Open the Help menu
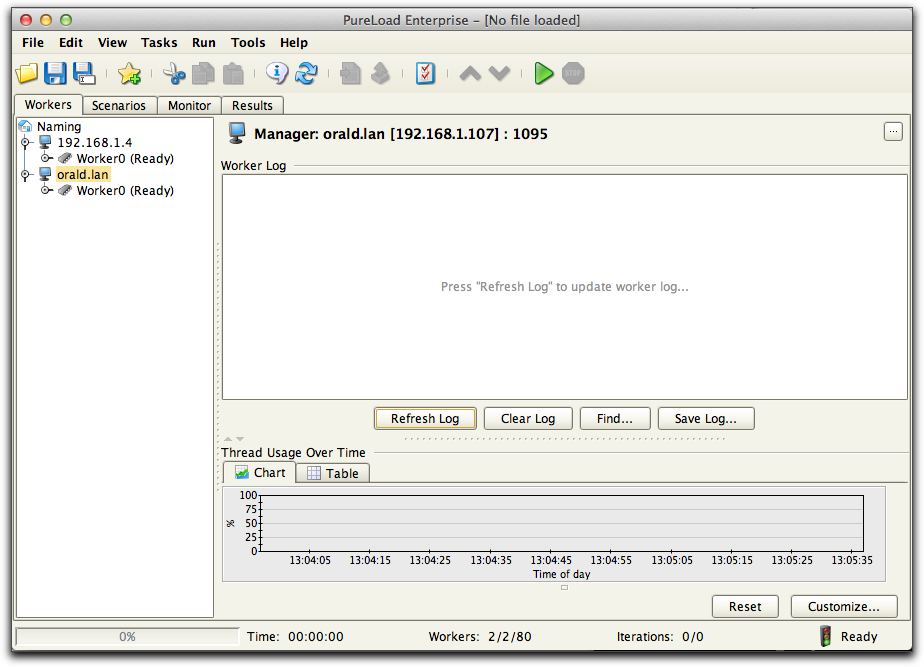The image size is (924, 667). tap(294, 42)
